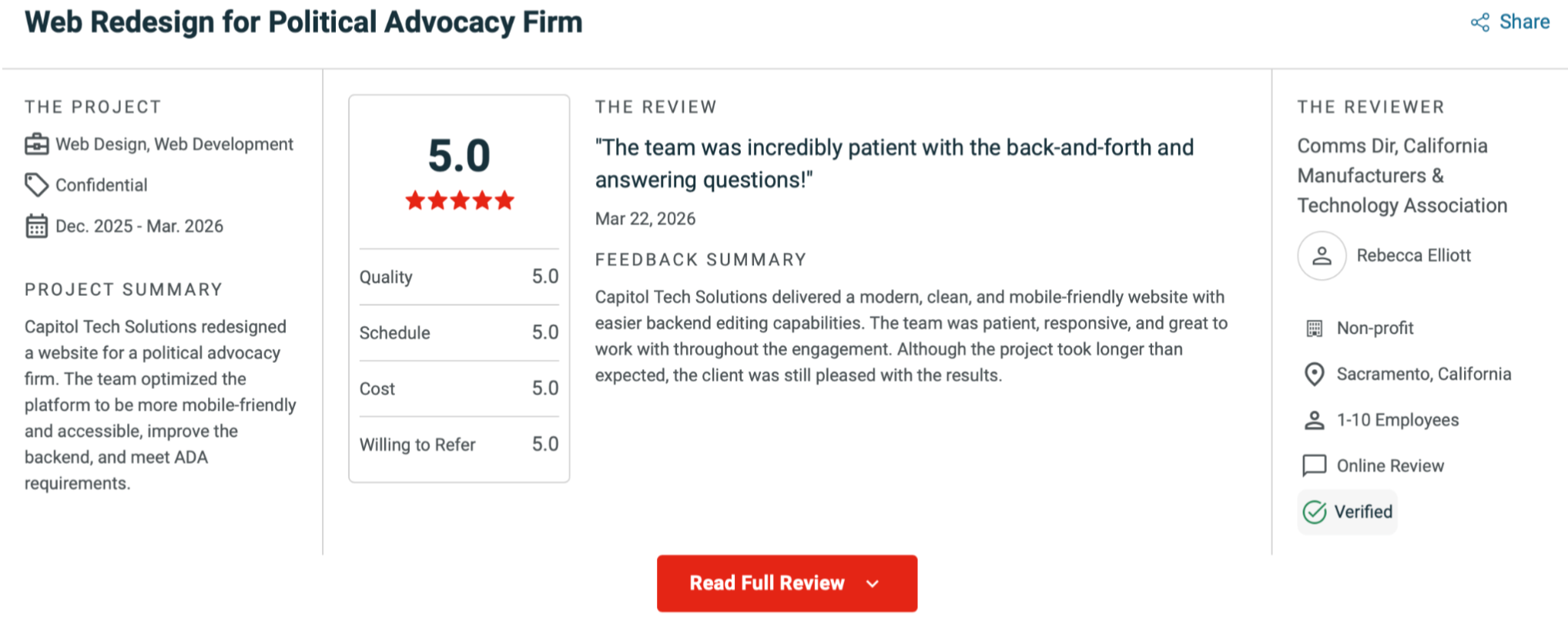Select the Quality score row

click(x=459, y=277)
